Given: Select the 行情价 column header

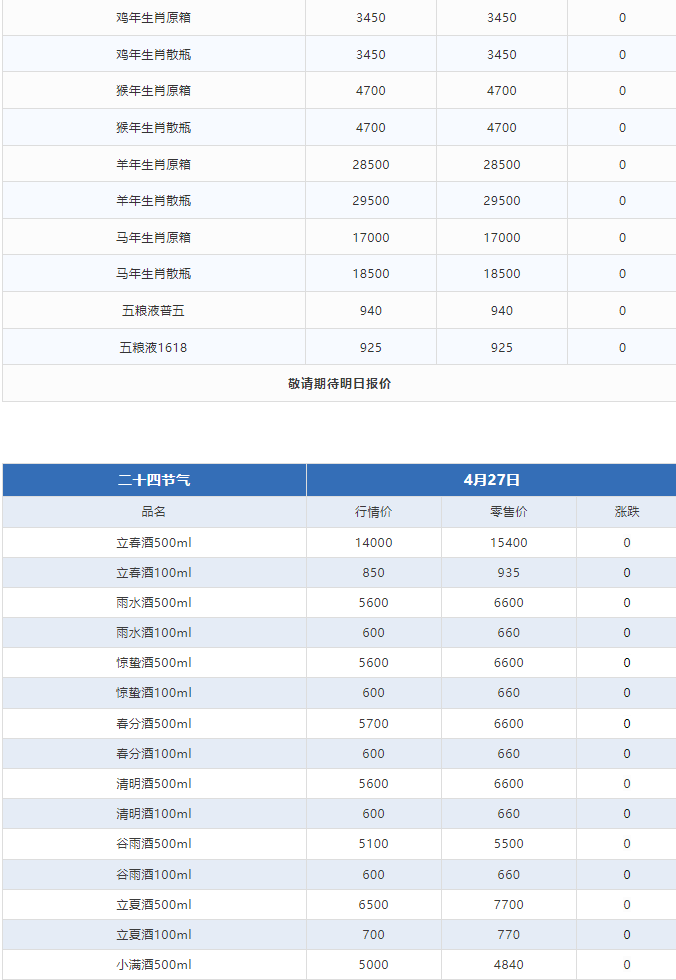Looking at the screenshot, I should tap(374, 512).
